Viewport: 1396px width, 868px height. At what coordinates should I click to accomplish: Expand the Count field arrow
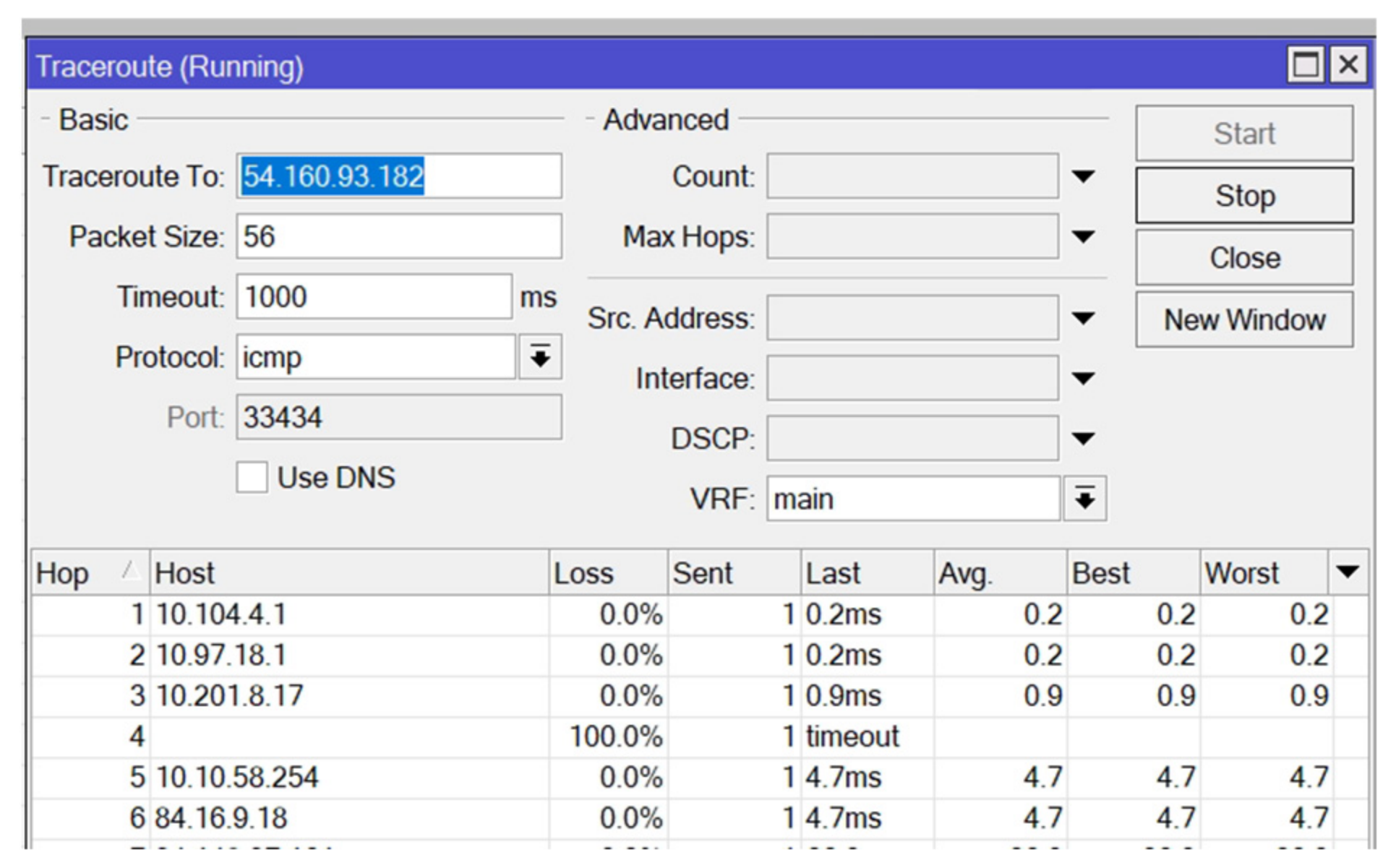(1083, 176)
